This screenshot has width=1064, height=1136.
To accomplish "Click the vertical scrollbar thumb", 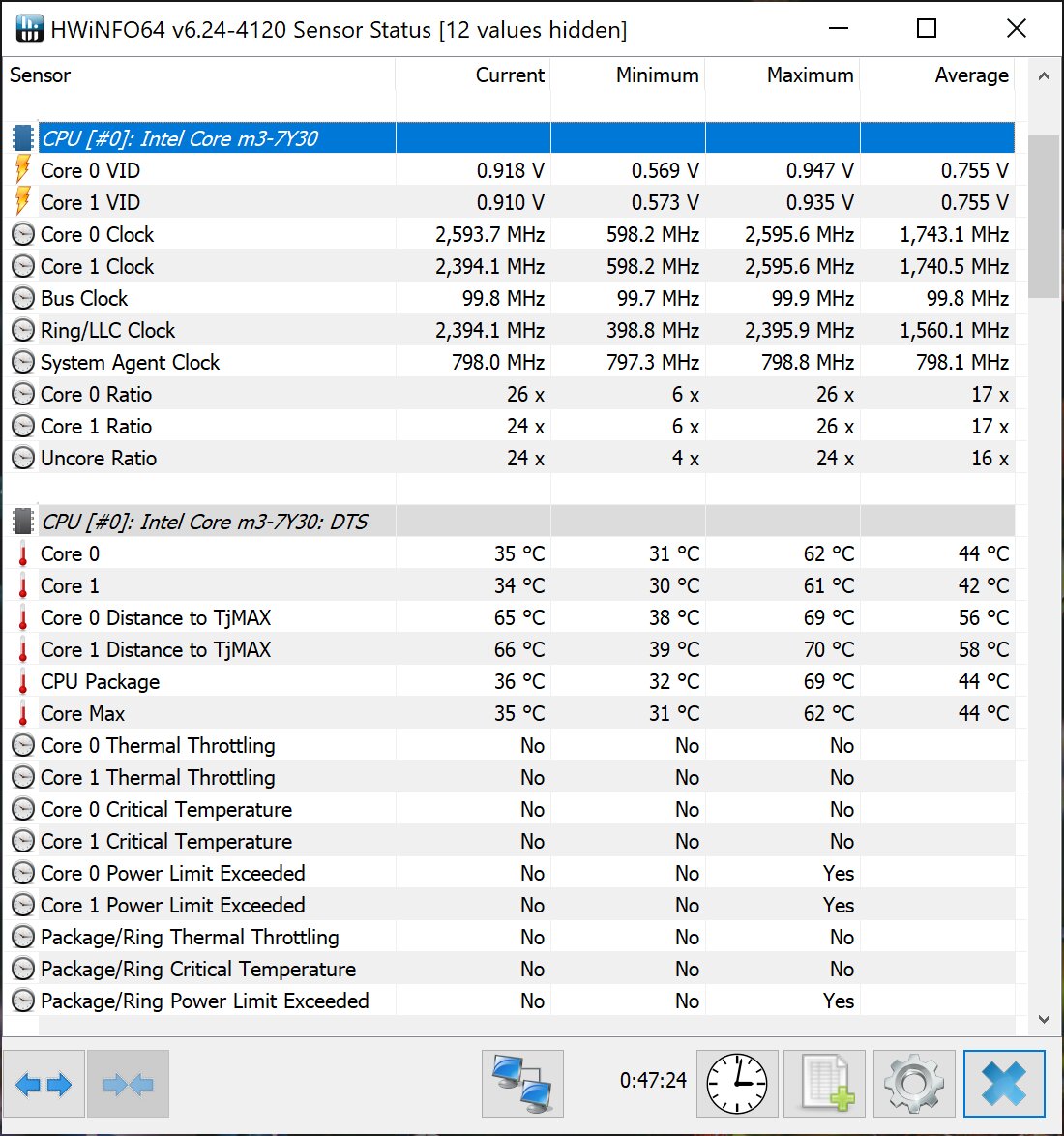I will pos(1044,216).
